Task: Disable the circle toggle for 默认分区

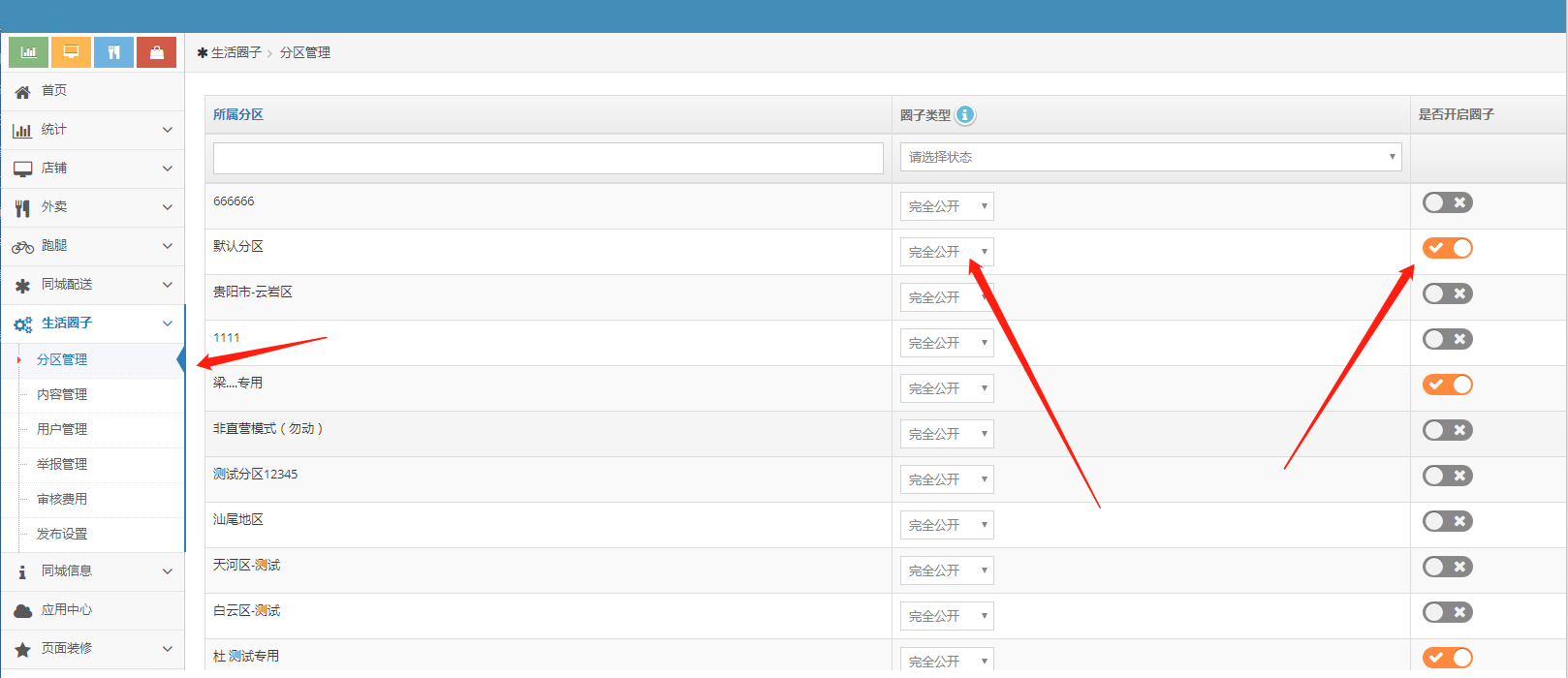Action: pos(1447,248)
